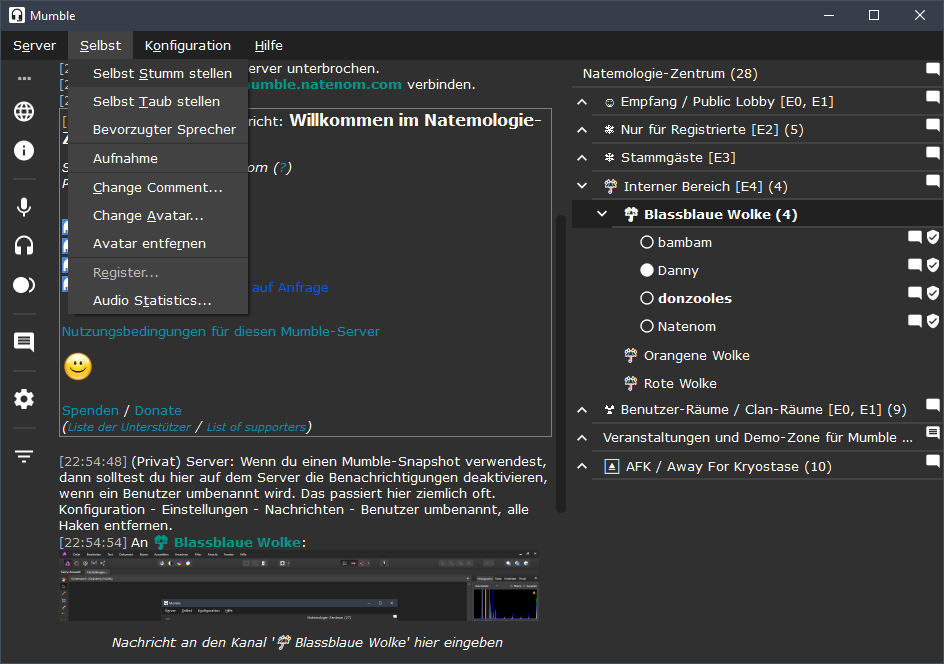This screenshot has width=944, height=664.
Task: Toggle self-mute with the microphone icon
Action: pyautogui.click(x=24, y=206)
